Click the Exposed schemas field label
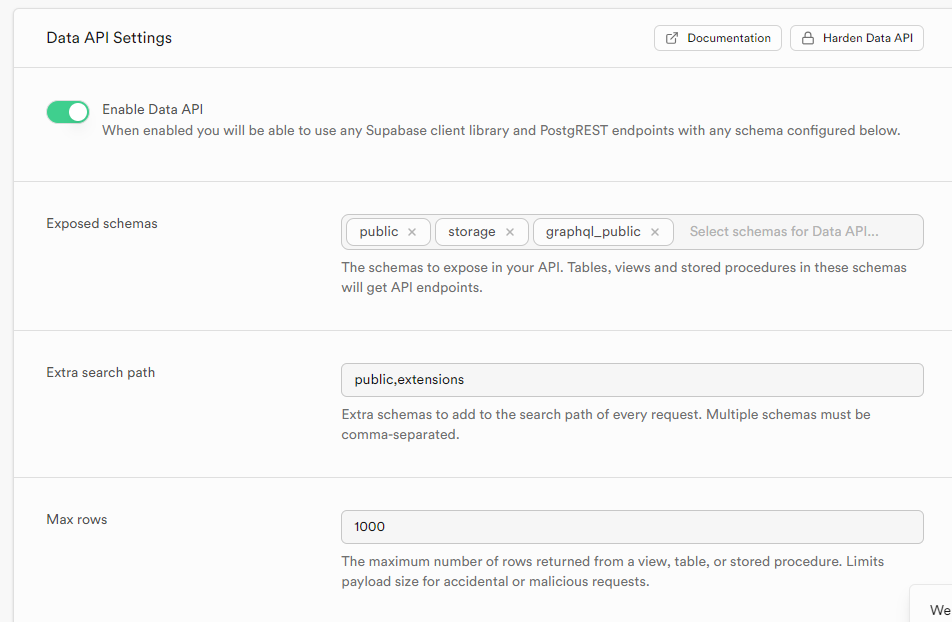This screenshot has width=952, height=622. [x=102, y=224]
